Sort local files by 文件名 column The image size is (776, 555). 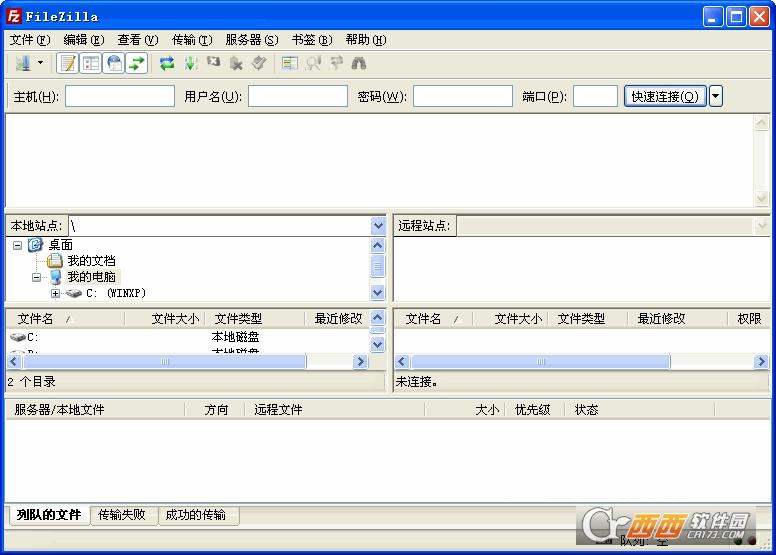click(65, 319)
